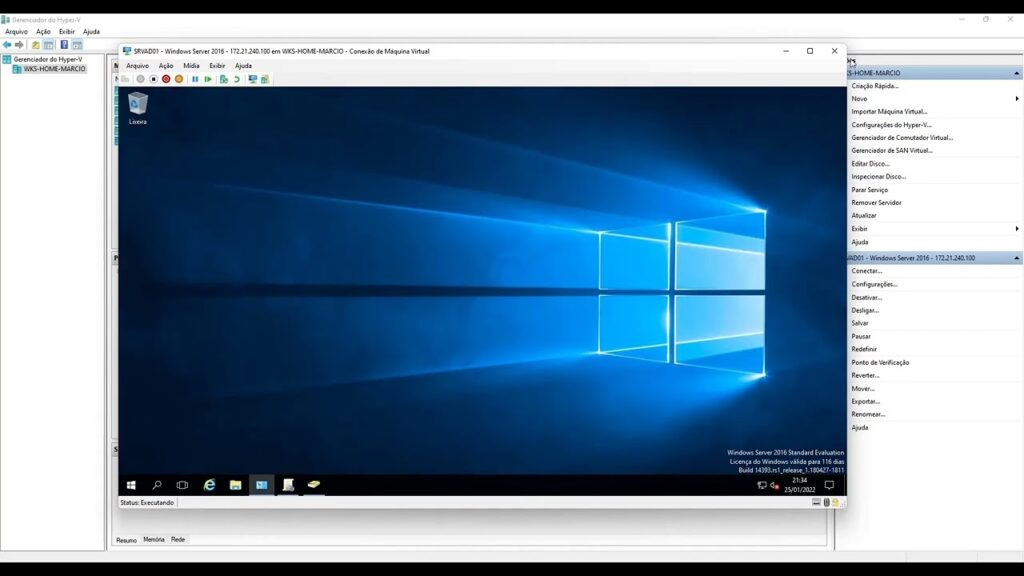Expand the Novo submenu arrow
Screen dimensions: 1024x576
pyautogui.click(x=1017, y=99)
